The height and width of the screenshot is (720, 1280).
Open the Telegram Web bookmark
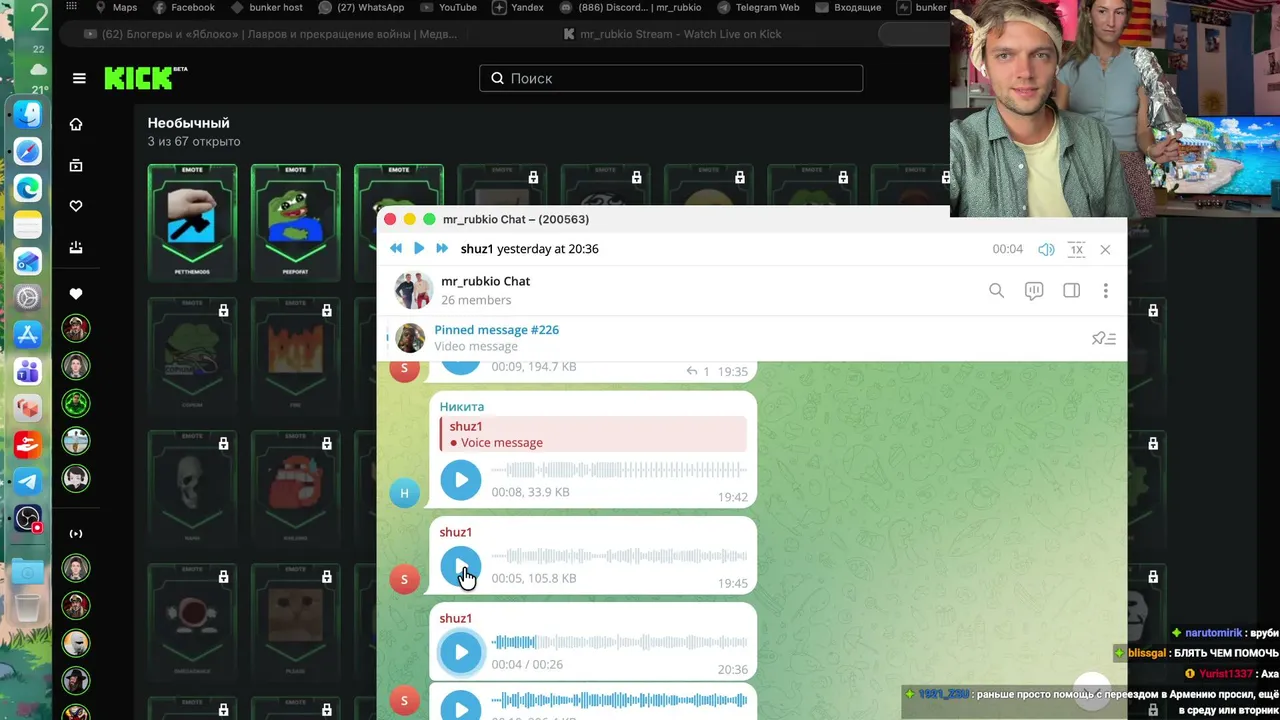click(758, 8)
